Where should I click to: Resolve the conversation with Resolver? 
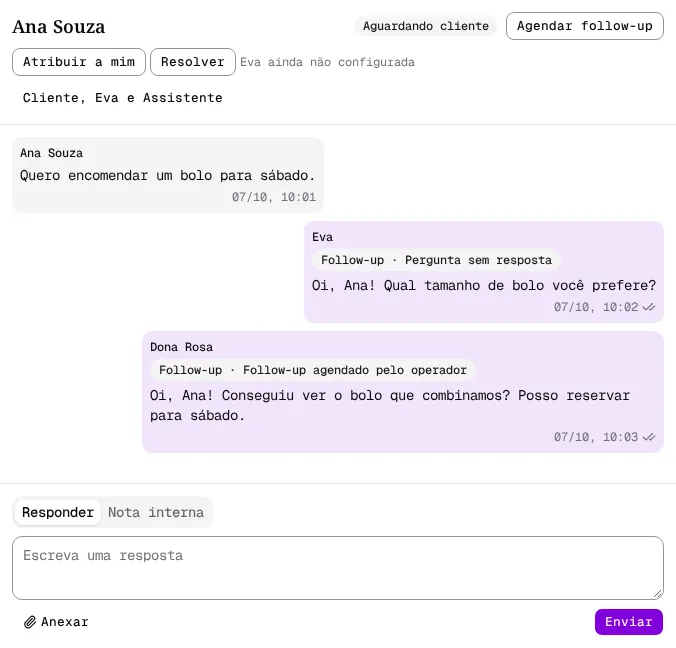(193, 62)
